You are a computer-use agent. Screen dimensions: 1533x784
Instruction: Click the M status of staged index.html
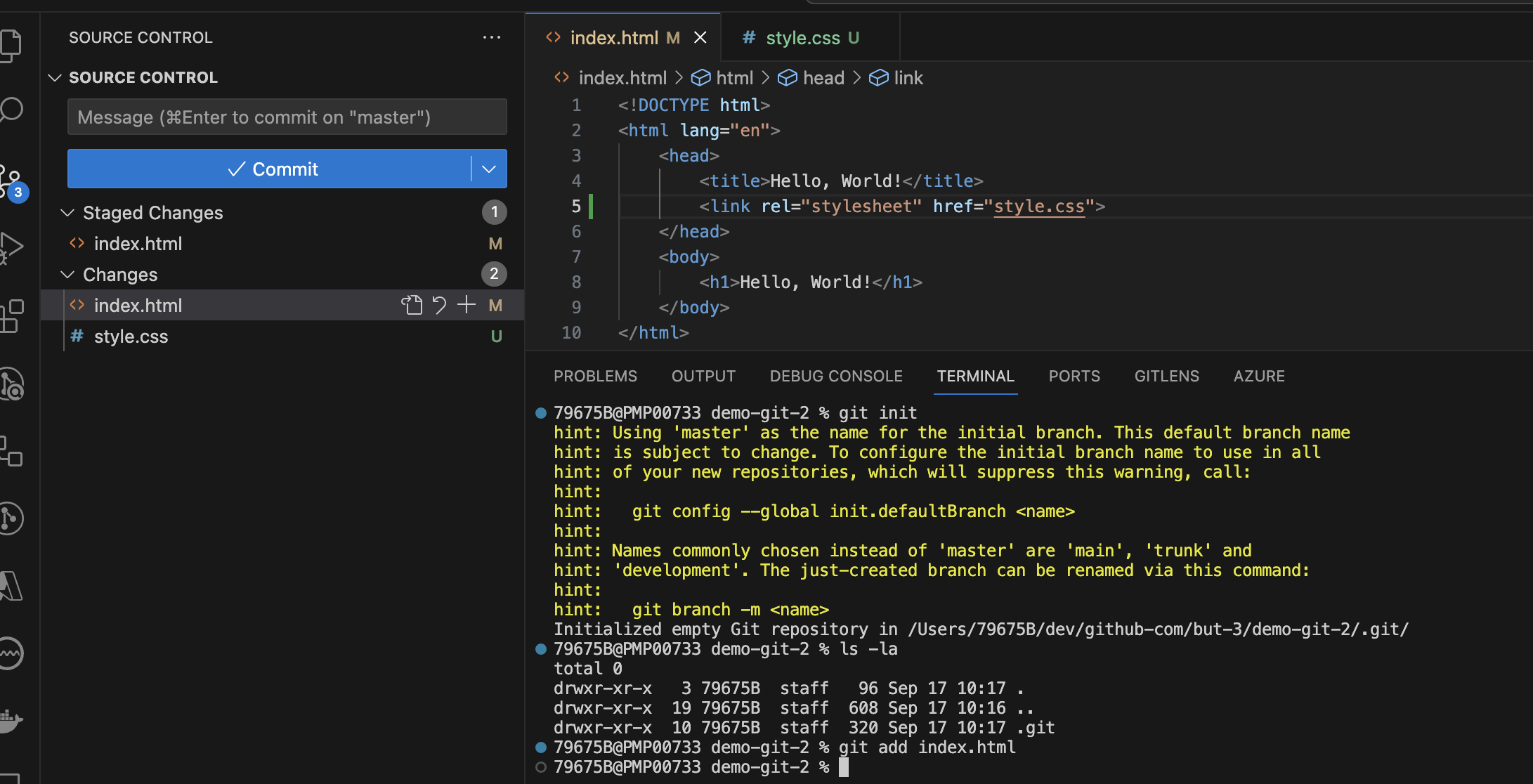[495, 244]
